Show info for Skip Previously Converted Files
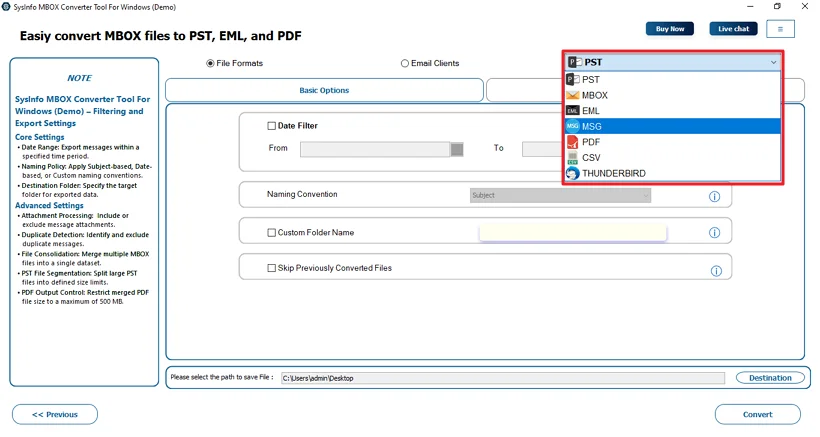This screenshot has height=437, width=820. (716, 271)
